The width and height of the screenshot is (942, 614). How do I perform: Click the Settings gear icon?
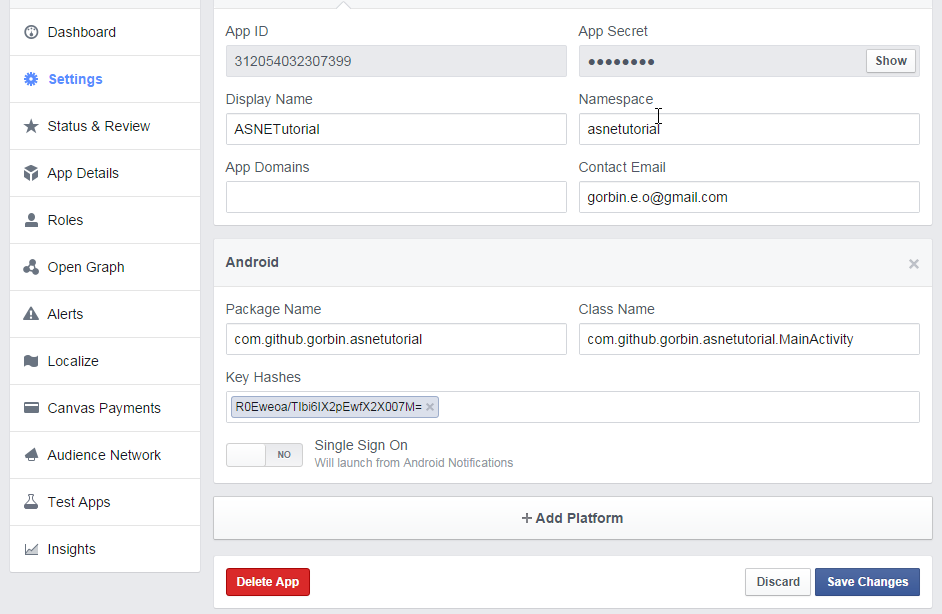31,79
